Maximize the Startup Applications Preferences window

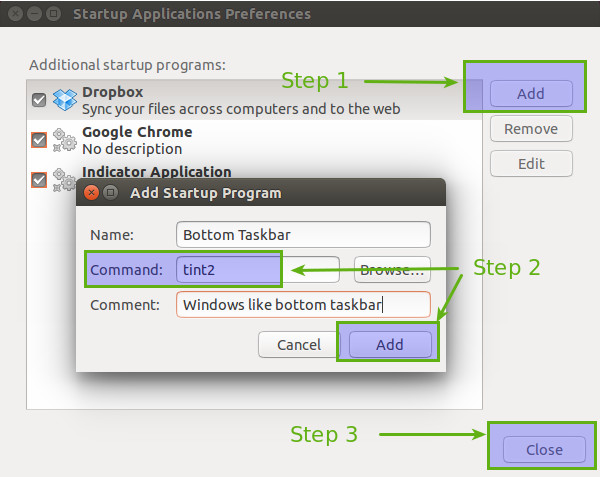(x=52, y=15)
